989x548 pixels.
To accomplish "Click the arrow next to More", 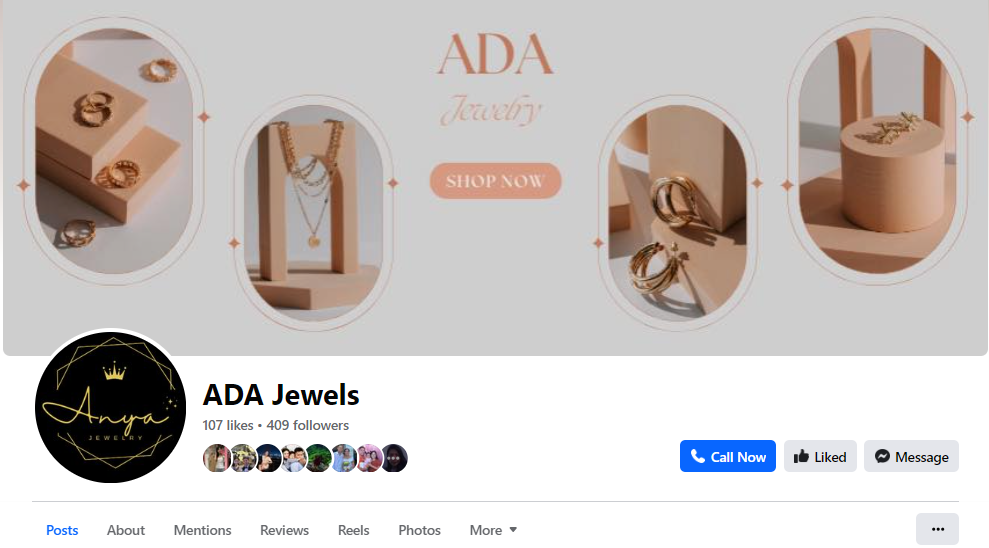I will point(513,530).
